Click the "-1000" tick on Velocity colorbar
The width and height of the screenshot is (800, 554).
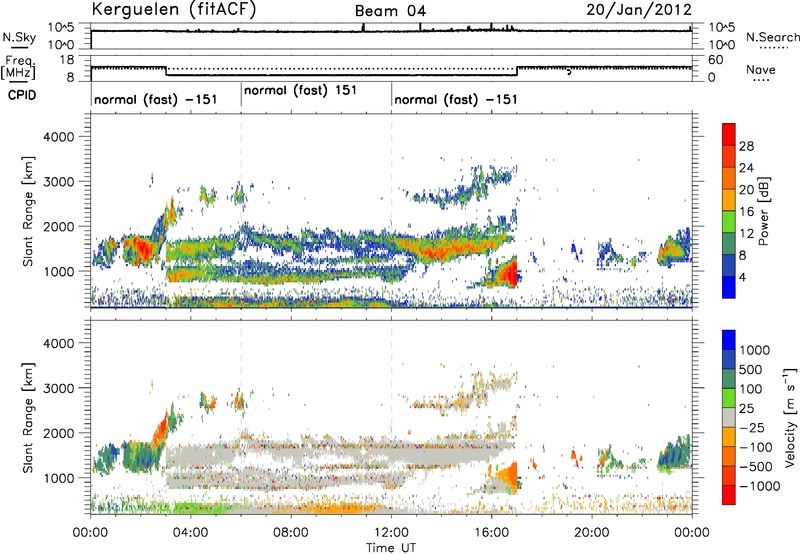pyautogui.click(x=760, y=486)
